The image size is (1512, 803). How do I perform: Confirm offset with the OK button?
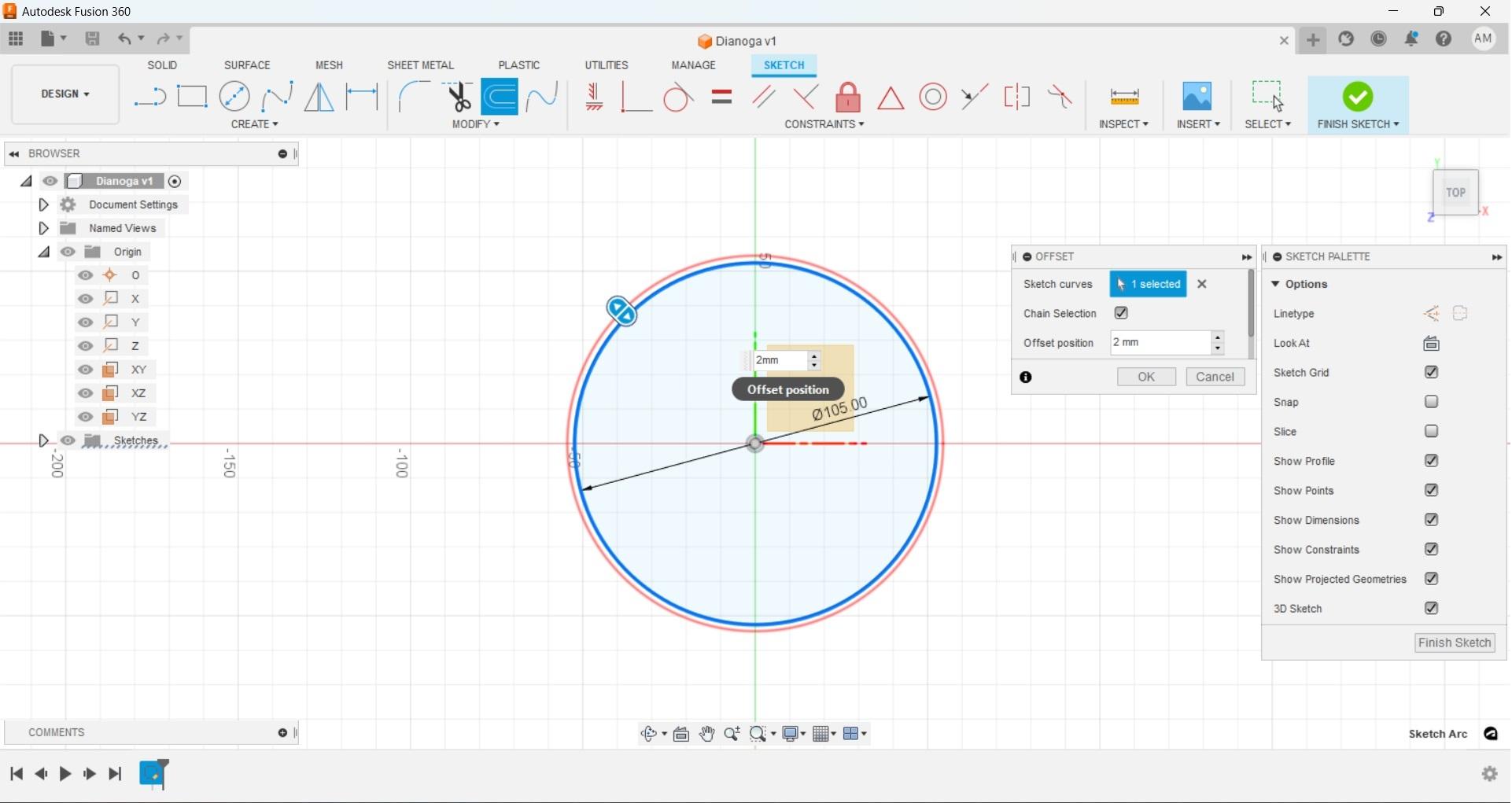(x=1146, y=377)
